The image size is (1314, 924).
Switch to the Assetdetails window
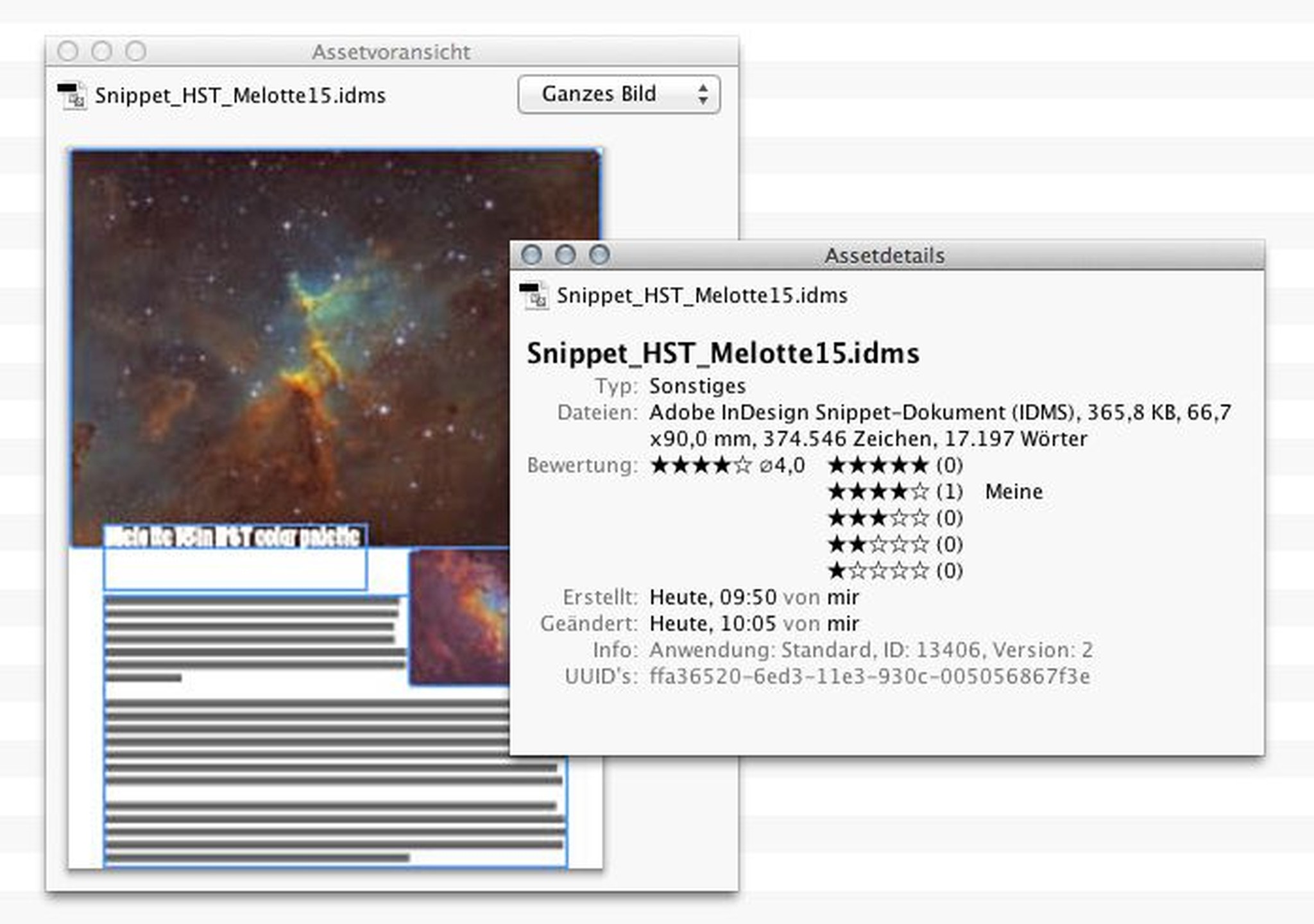click(883, 255)
